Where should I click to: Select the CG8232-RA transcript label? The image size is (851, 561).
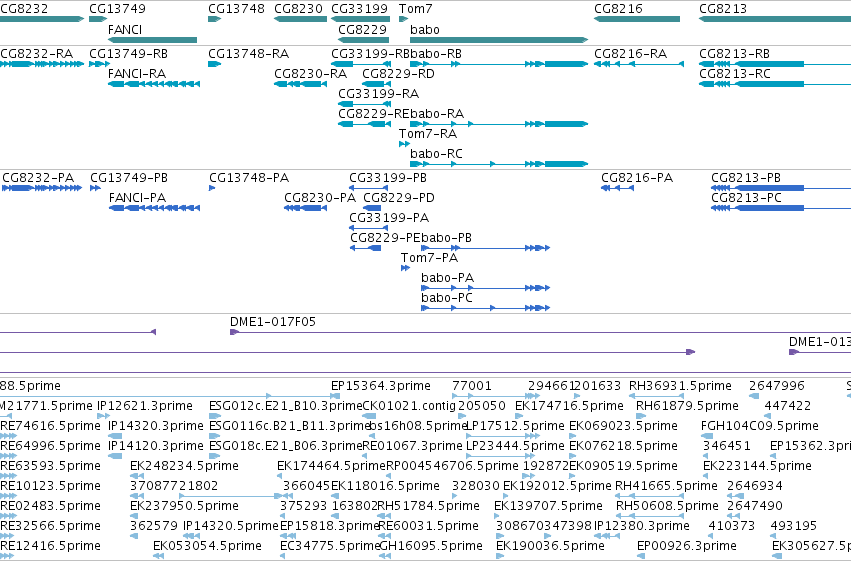point(36,54)
